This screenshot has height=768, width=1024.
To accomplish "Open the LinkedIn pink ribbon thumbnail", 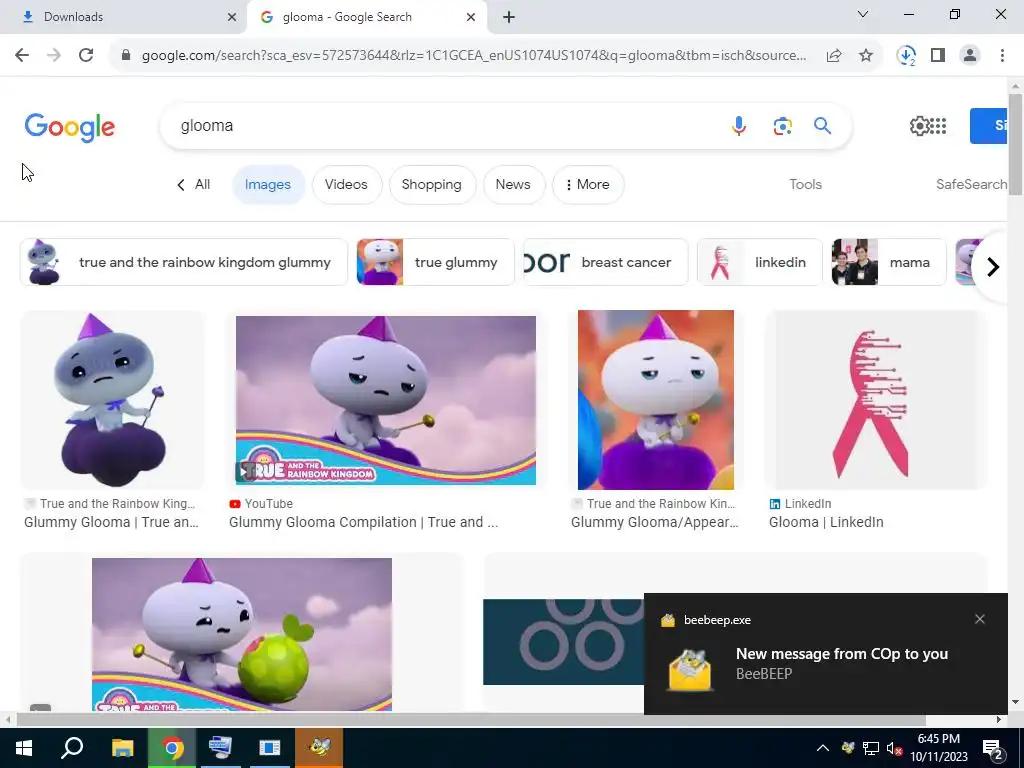I will coord(876,400).
